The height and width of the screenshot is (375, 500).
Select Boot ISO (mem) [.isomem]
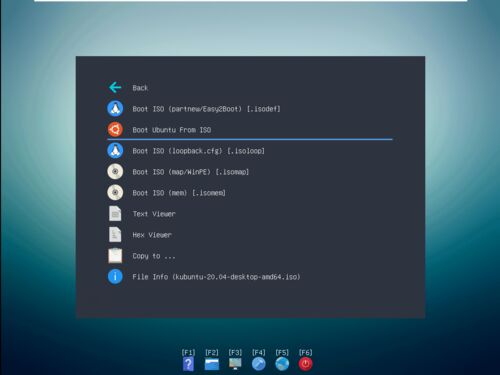(x=179, y=193)
